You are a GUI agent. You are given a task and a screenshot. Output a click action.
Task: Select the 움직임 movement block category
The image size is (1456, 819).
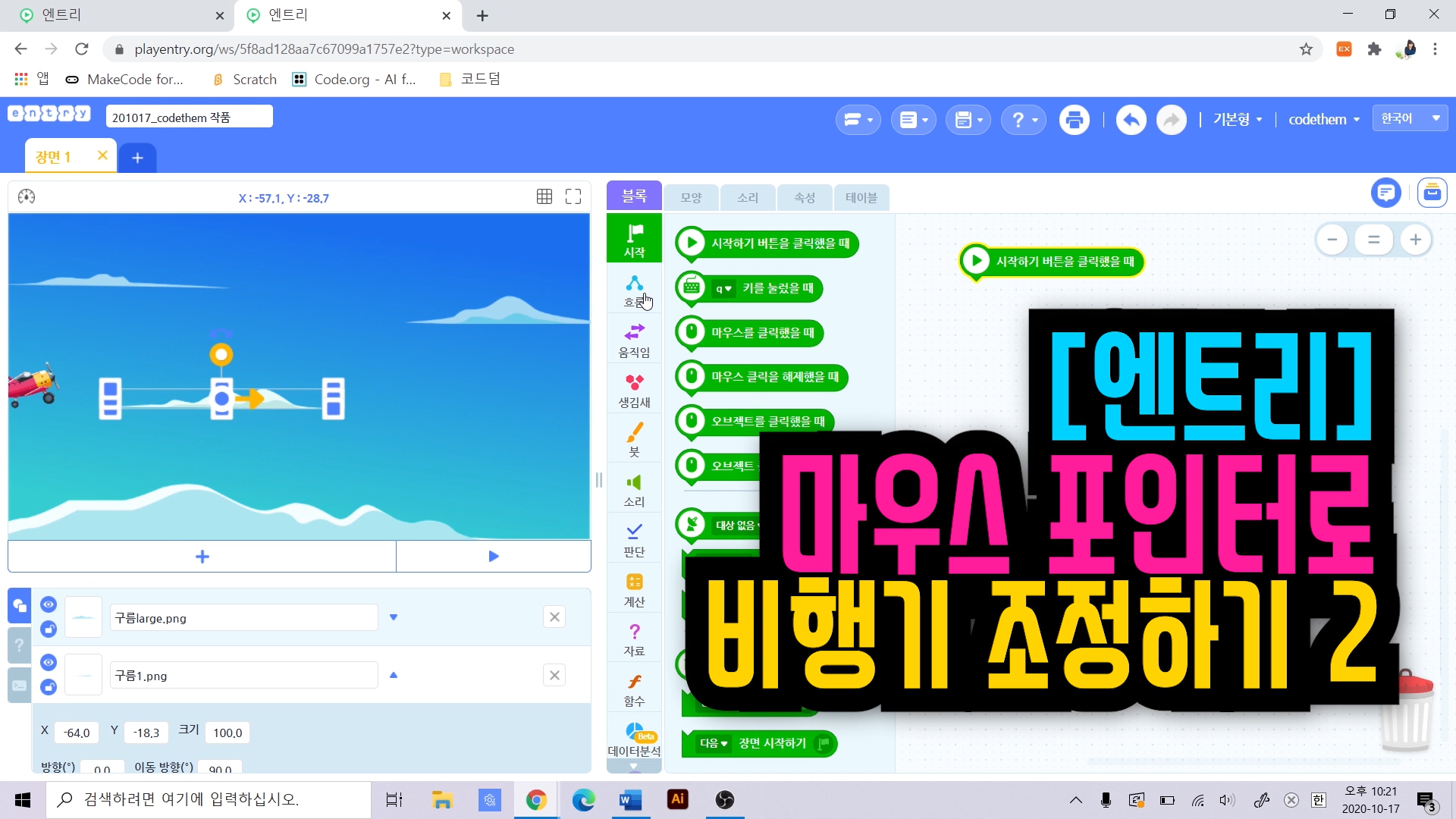click(634, 340)
